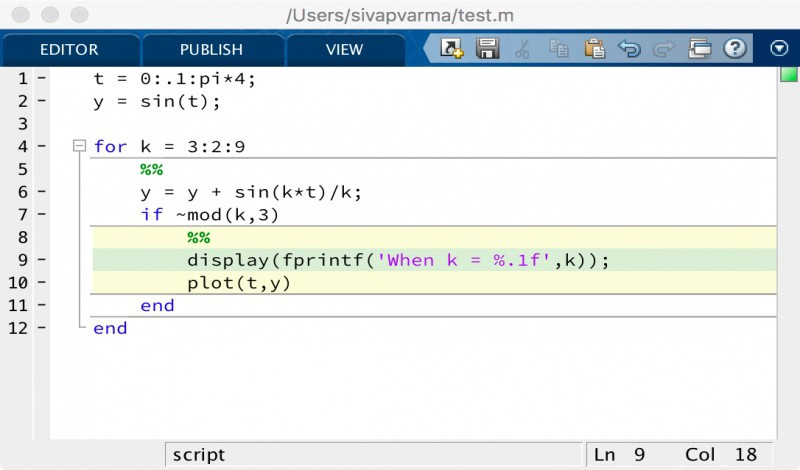Viewport: 800px width, 470px height.
Task: Set breakpoint dash on line 2
Action: click(x=42, y=101)
